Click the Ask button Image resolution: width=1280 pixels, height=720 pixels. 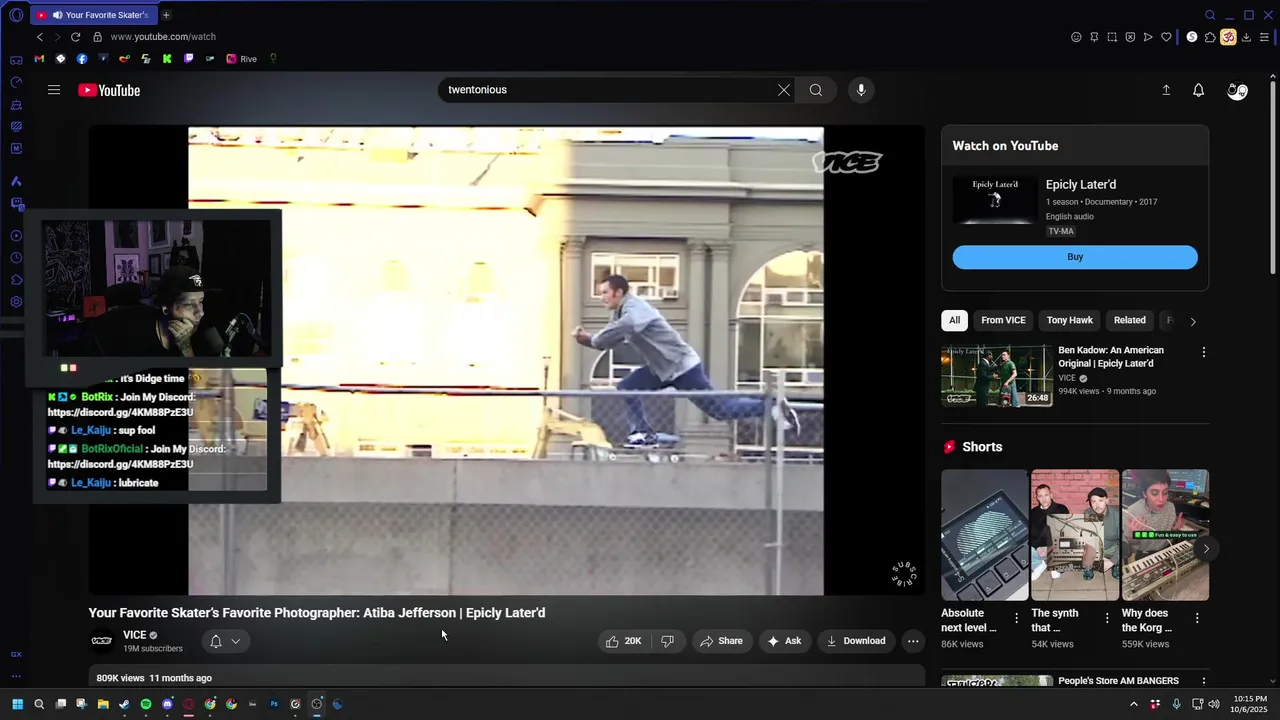click(x=784, y=641)
